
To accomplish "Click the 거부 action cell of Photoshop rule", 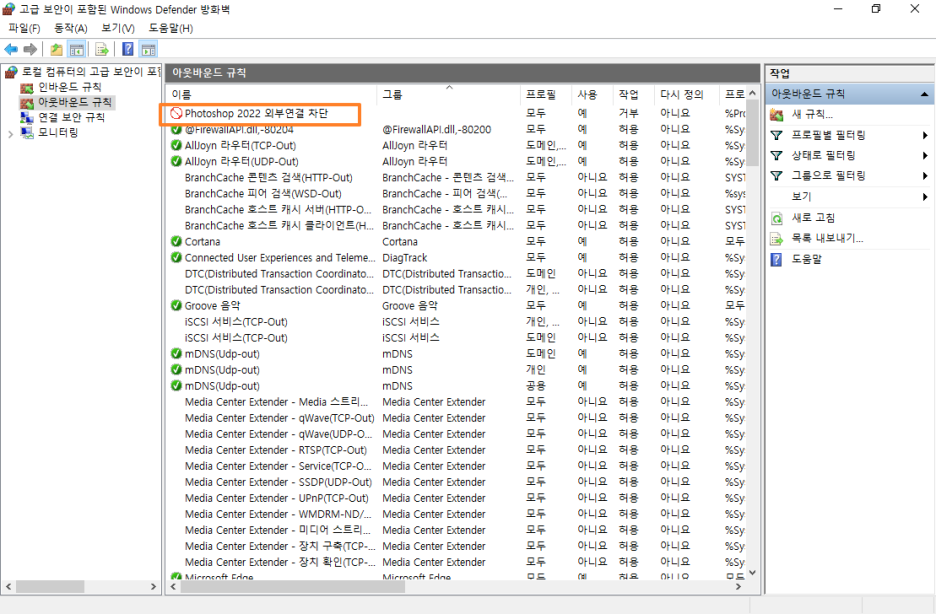I will coord(629,113).
